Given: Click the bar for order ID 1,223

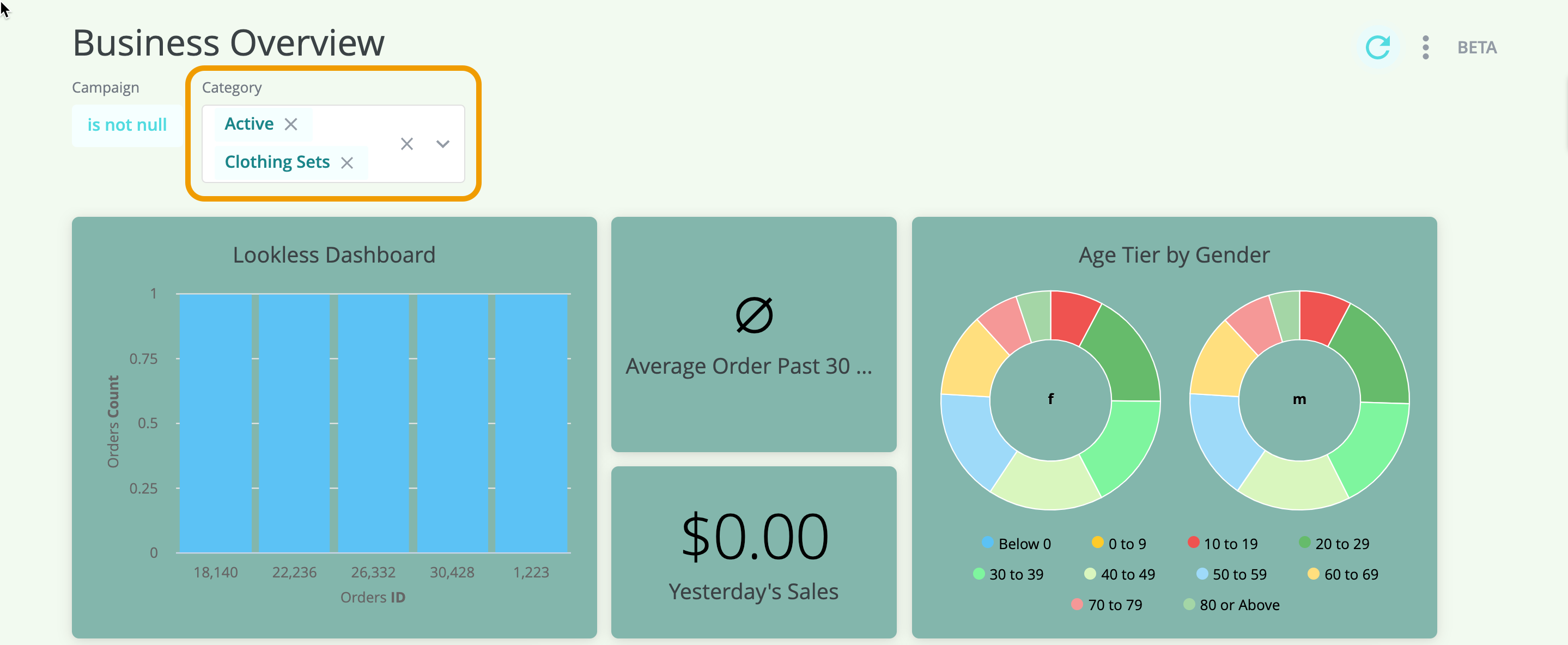Looking at the screenshot, I should pyautogui.click(x=531, y=423).
